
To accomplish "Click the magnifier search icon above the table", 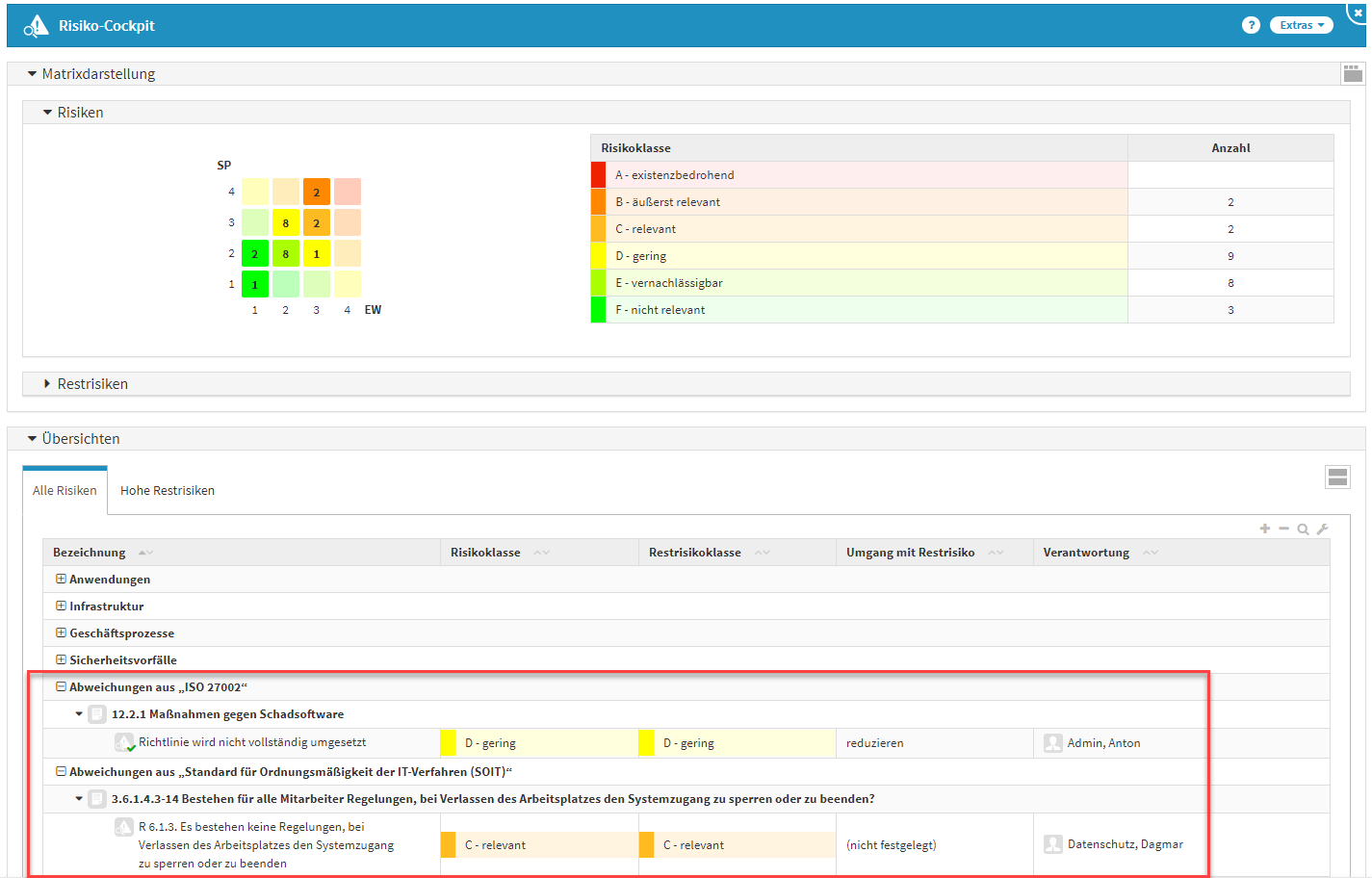I will point(1303,529).
